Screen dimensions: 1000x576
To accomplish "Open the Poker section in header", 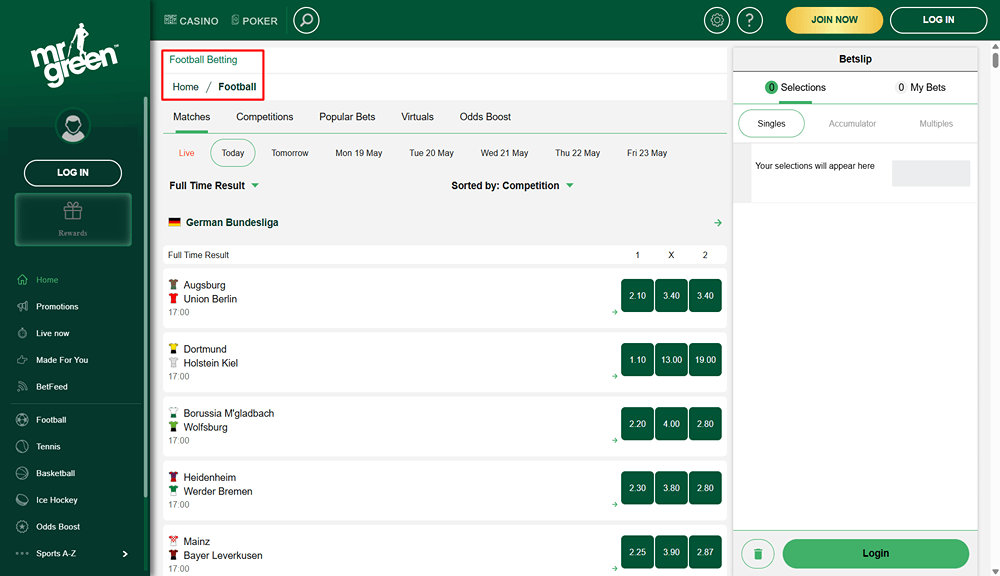I will (x=254, y=20).
